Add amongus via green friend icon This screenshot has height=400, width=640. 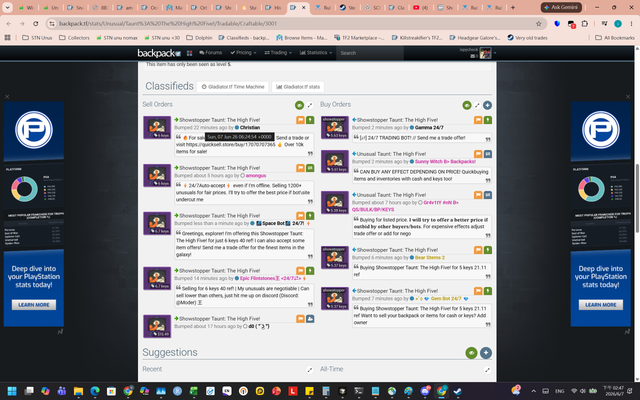pyautogui.click(x=310, y=168)
